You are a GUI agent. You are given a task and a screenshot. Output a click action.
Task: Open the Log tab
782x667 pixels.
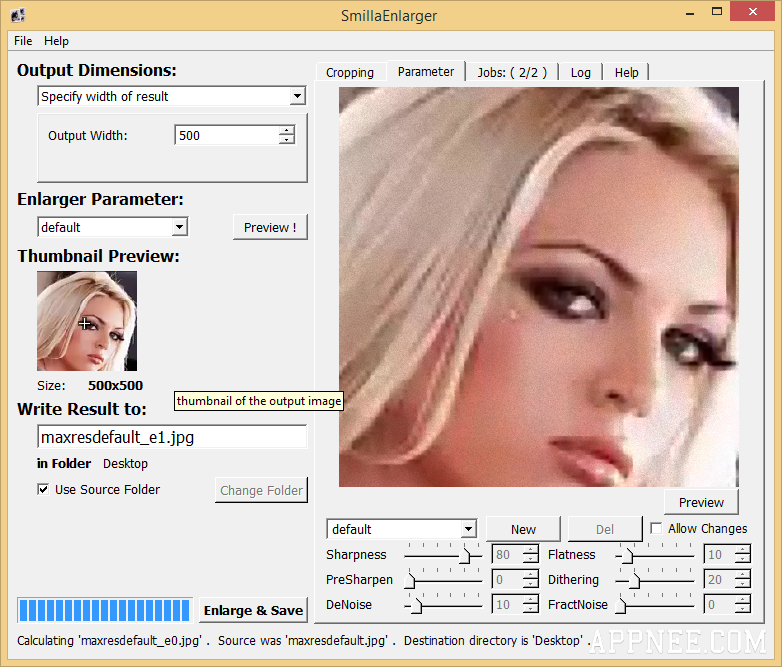point(581,72)
